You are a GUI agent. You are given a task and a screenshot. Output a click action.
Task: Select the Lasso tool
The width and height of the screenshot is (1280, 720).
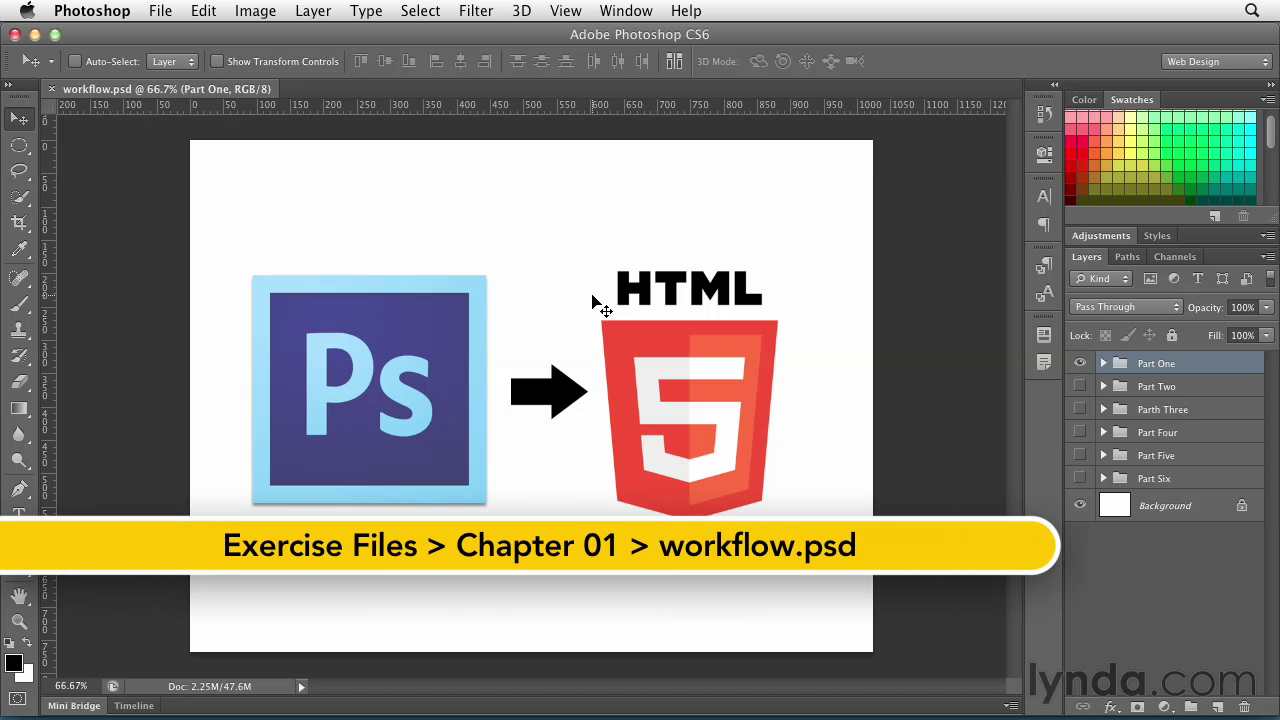point(19,171)
